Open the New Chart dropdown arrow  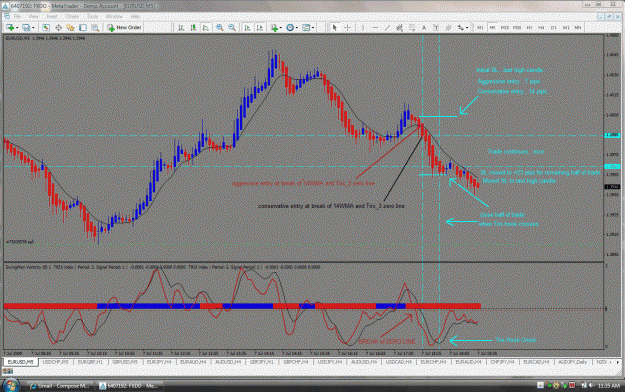(17, 28)
